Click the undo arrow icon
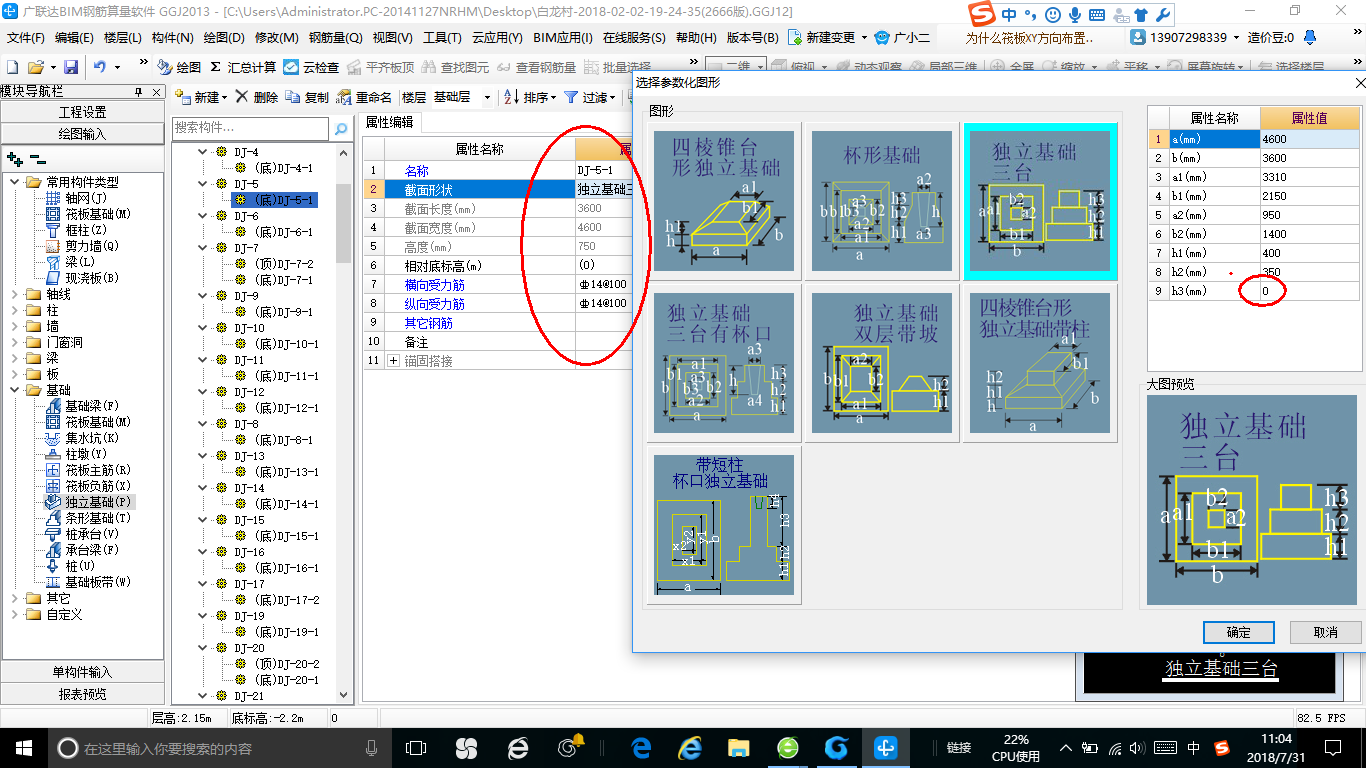The width and height of the screenshot is (1366, 768). 99,67
